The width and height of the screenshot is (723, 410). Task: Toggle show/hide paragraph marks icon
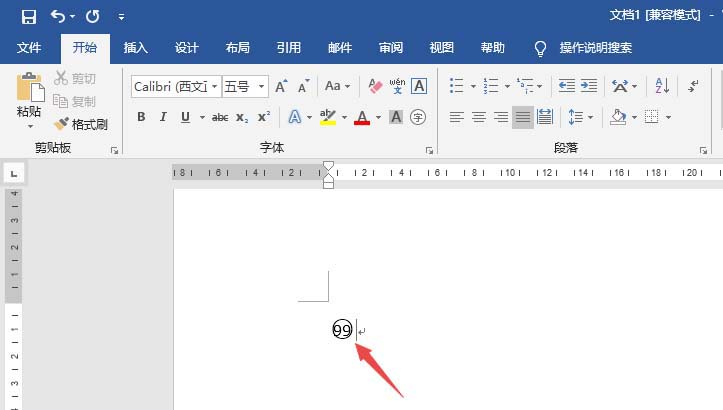(x=693, y=86)
